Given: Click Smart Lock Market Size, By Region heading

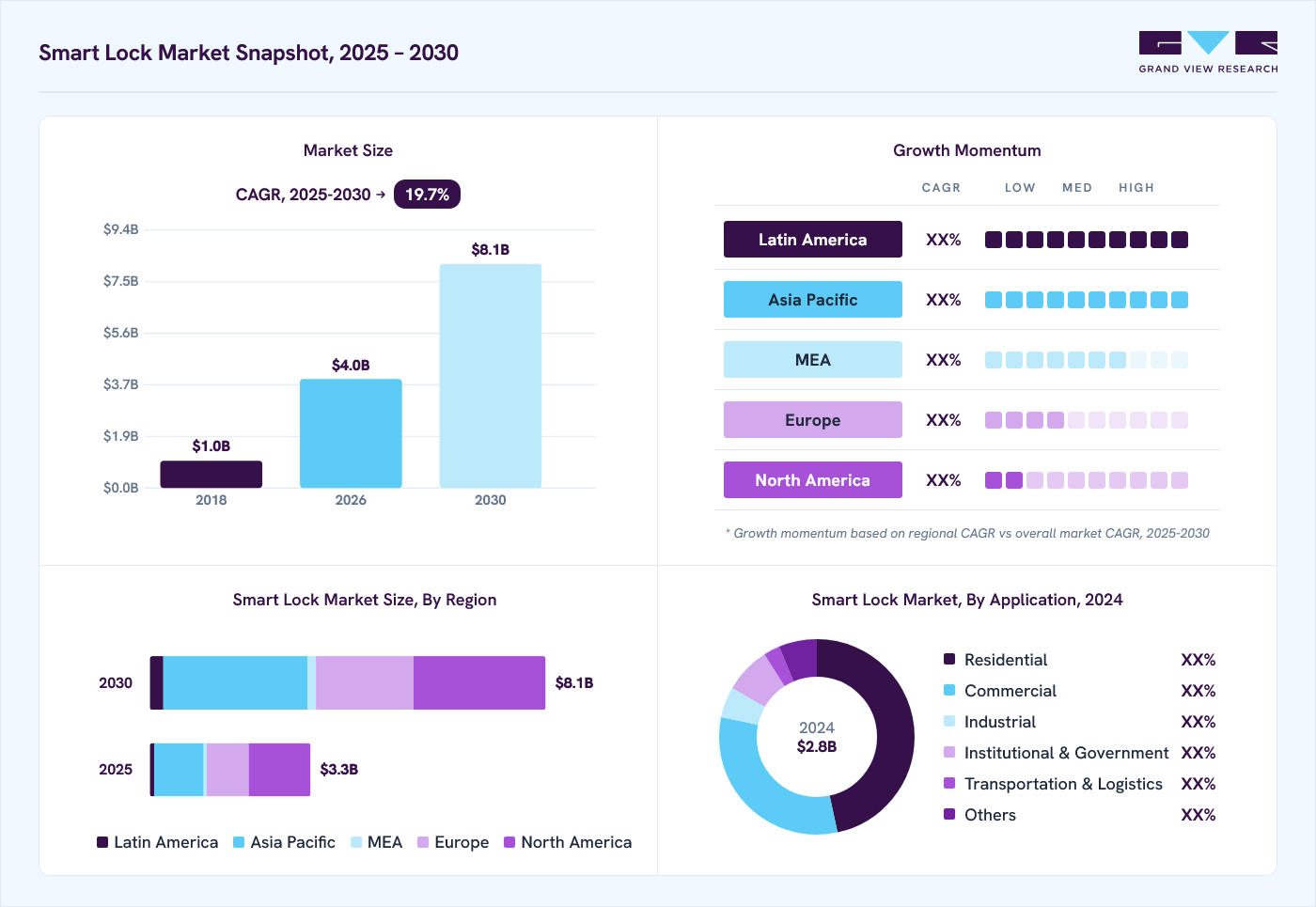Looking at the screenshot, I should coord(365,600).
